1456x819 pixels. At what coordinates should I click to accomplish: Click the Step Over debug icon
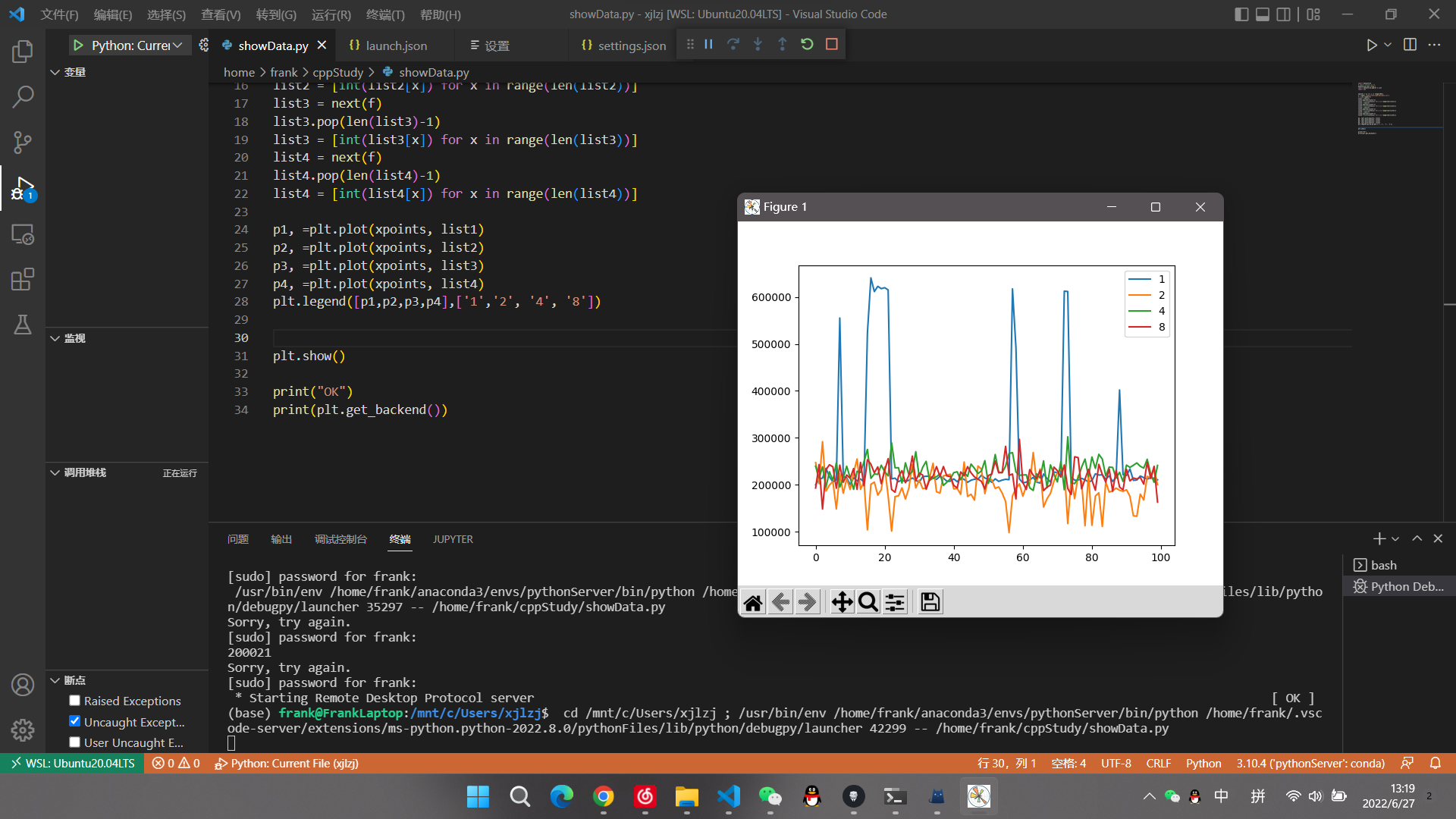tap(733, 45)
